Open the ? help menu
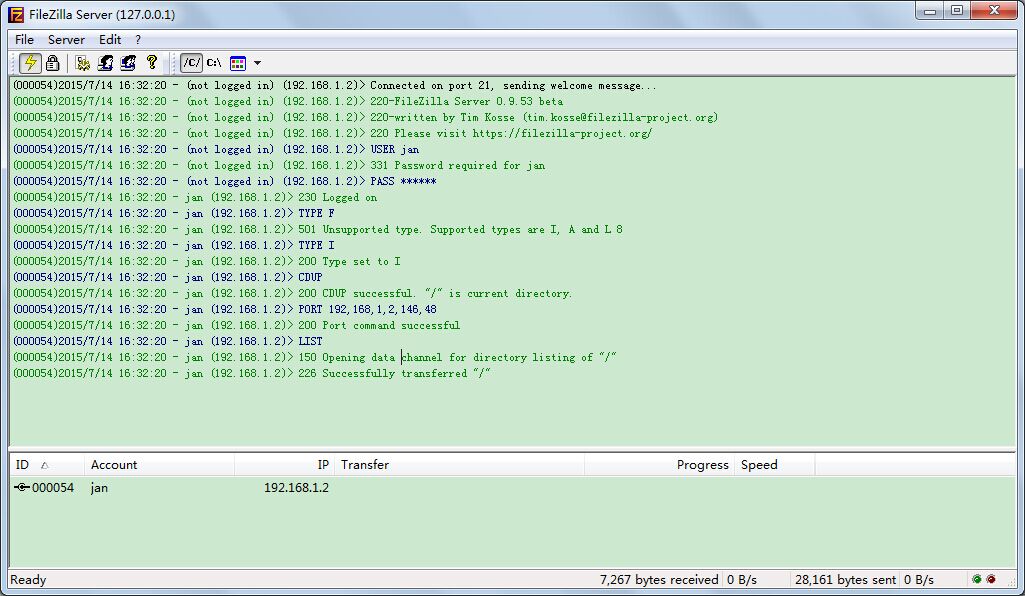Viewport: 1025px width, 596px height. [x=138, y=40]
